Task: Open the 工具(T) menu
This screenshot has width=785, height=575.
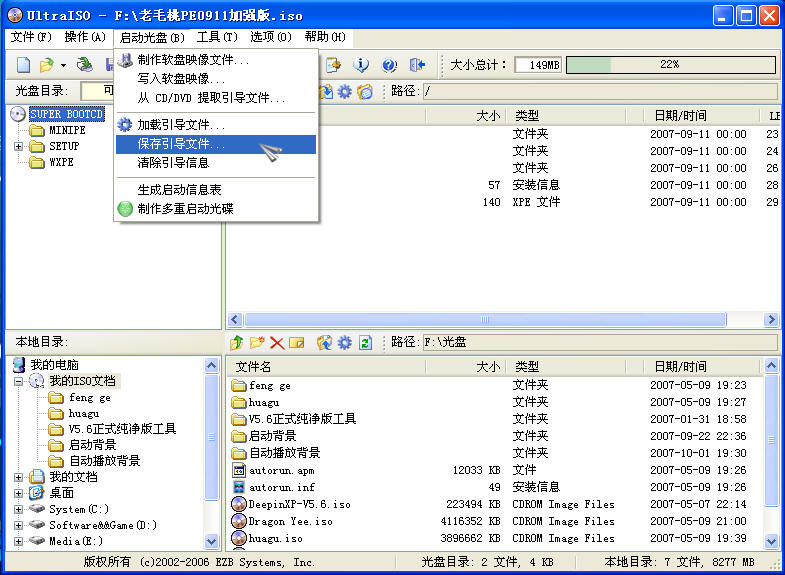Action: pyautogui.click(x=217, y=37)
